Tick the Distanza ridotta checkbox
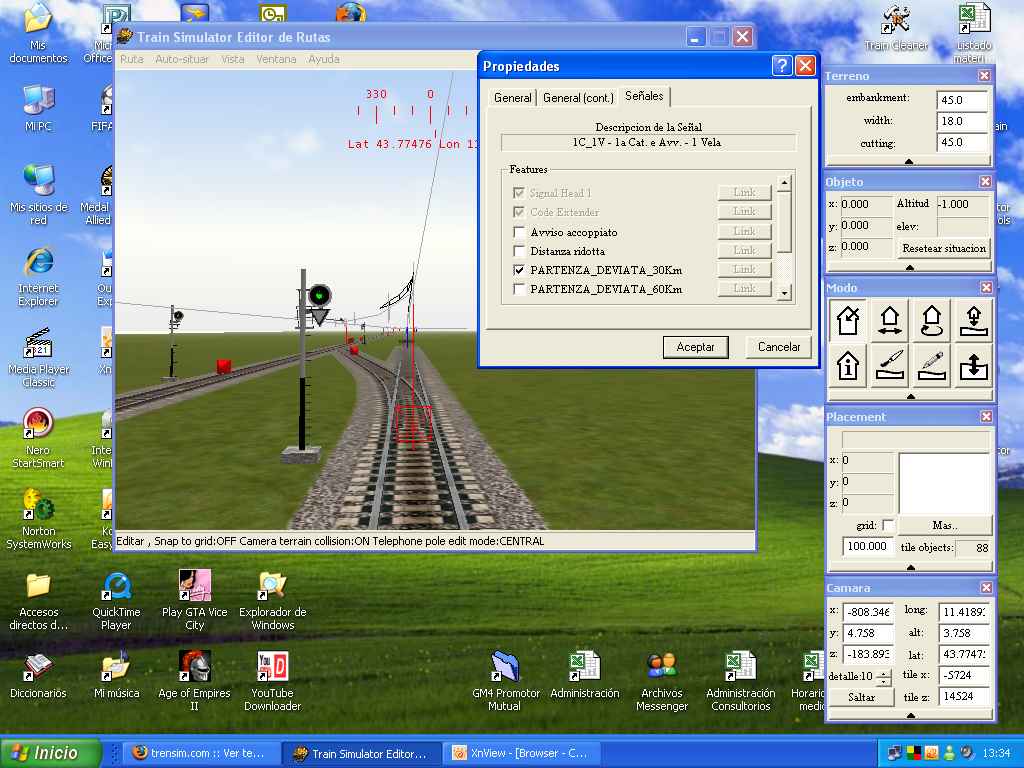Screen dimensions: 1024x768 click(x=519, y=251)
